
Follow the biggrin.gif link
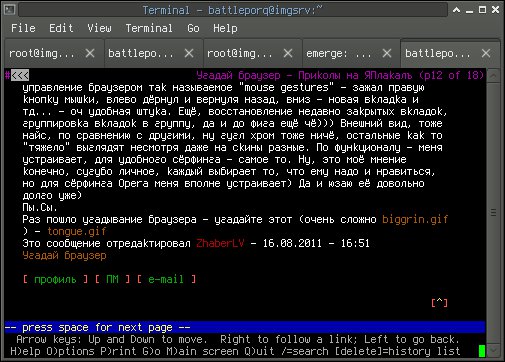point(415,219)
